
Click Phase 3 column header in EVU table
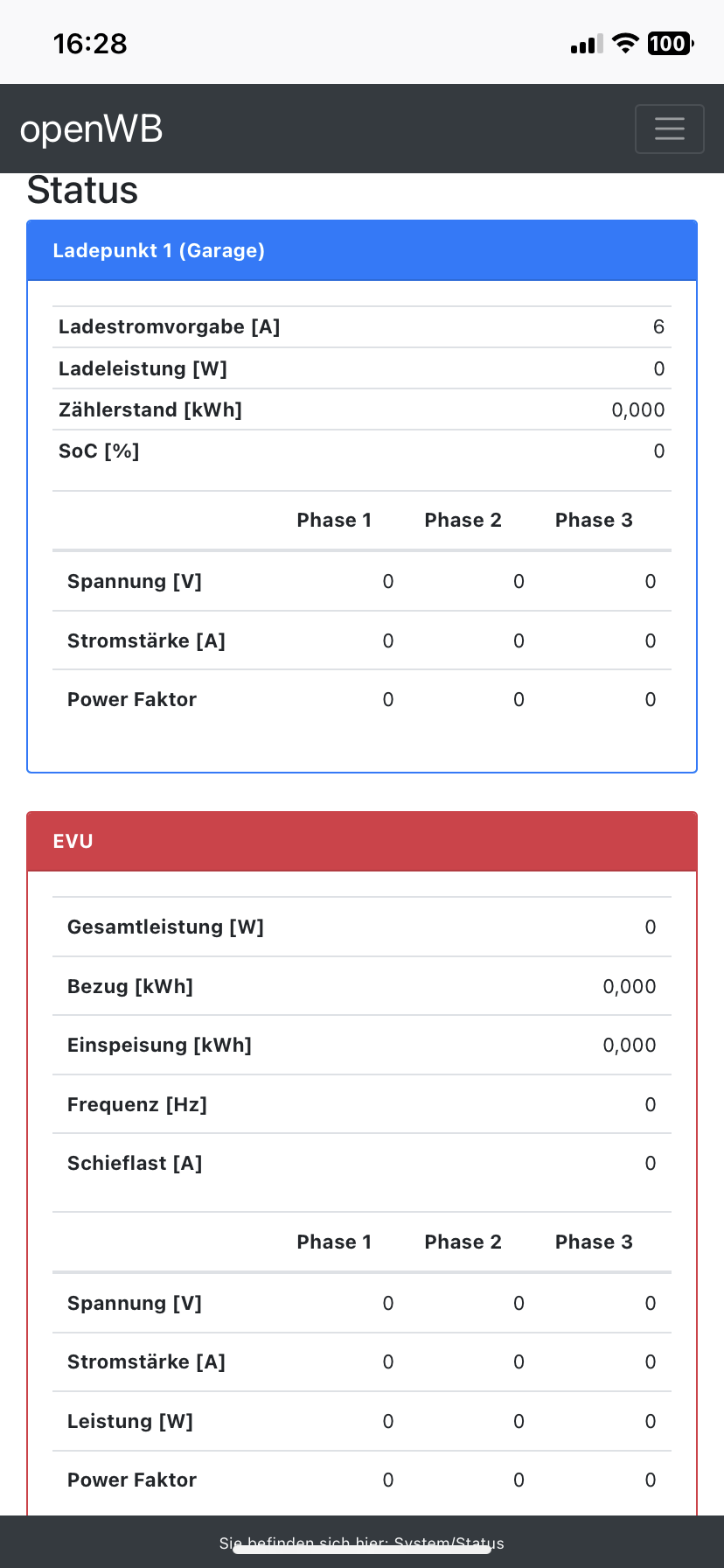pyautogui.click(x=594, y=1242)
